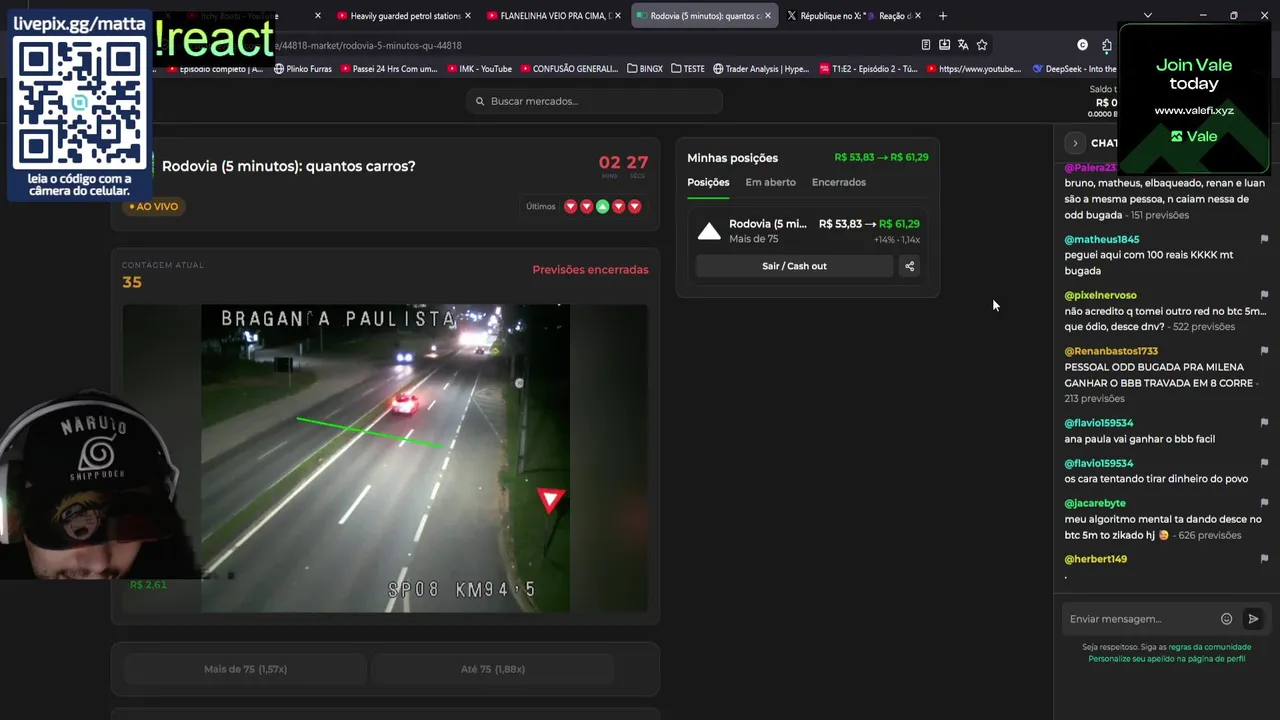Image resolution: width=1280 pixels, height=720 pixels.
Task: Flag the message from @pixelnervoso
Action: click(1264, 295)
